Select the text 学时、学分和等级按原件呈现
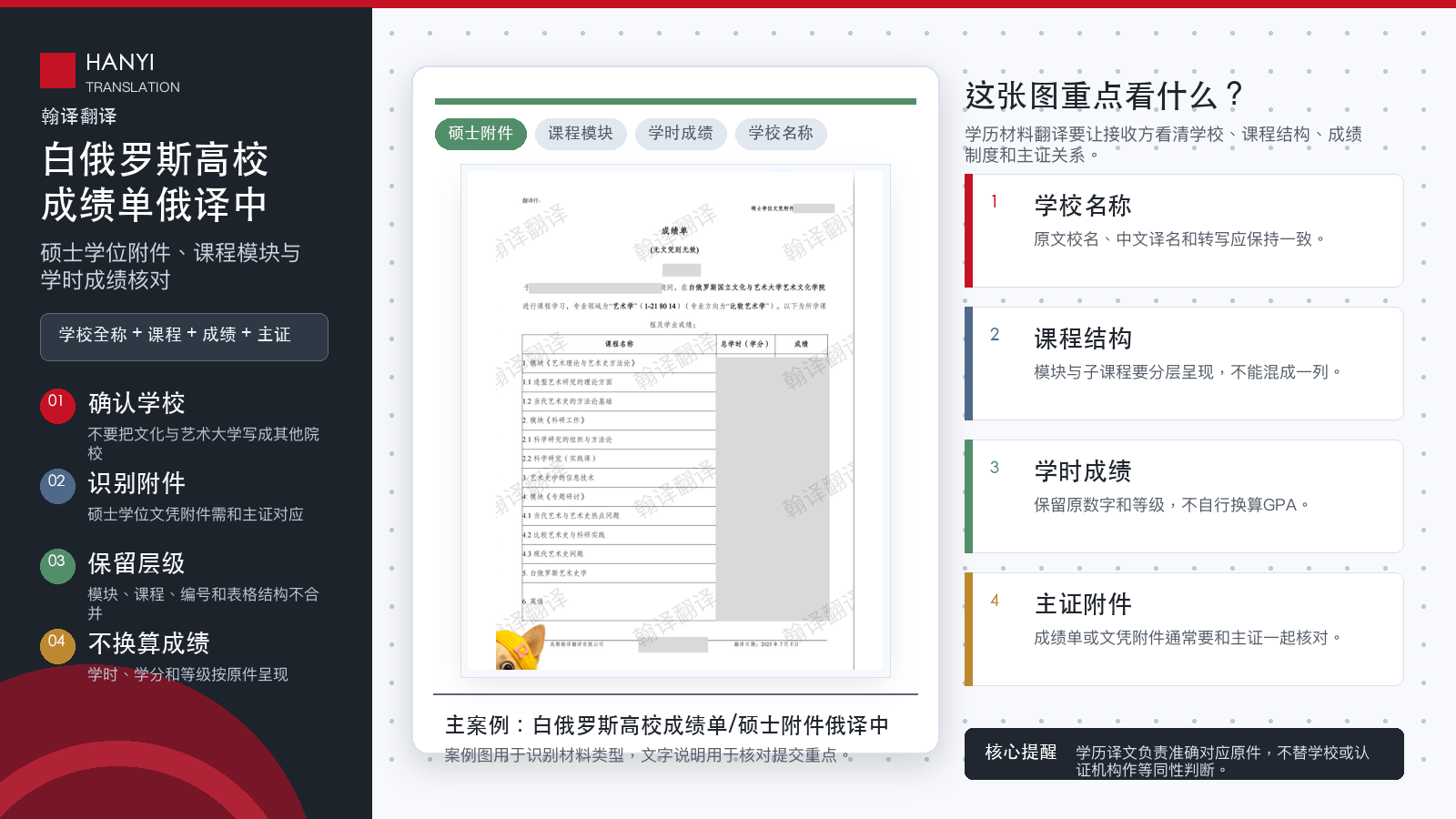The width and height of the screenshot is (1456, 819). click(x=188, y=674)
